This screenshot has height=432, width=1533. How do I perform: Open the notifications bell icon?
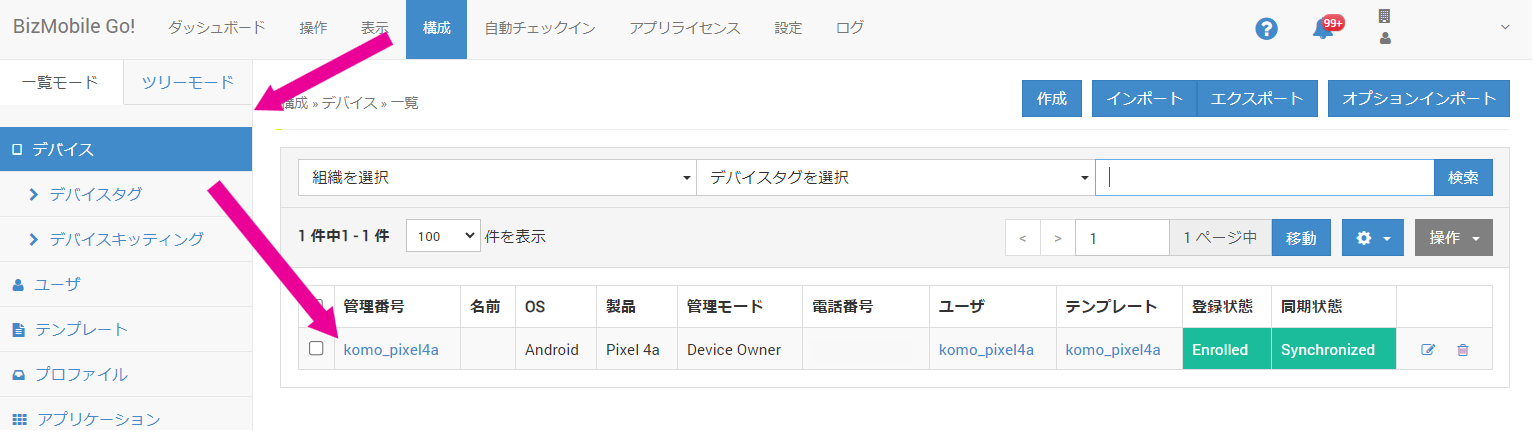pos(1323,29)
